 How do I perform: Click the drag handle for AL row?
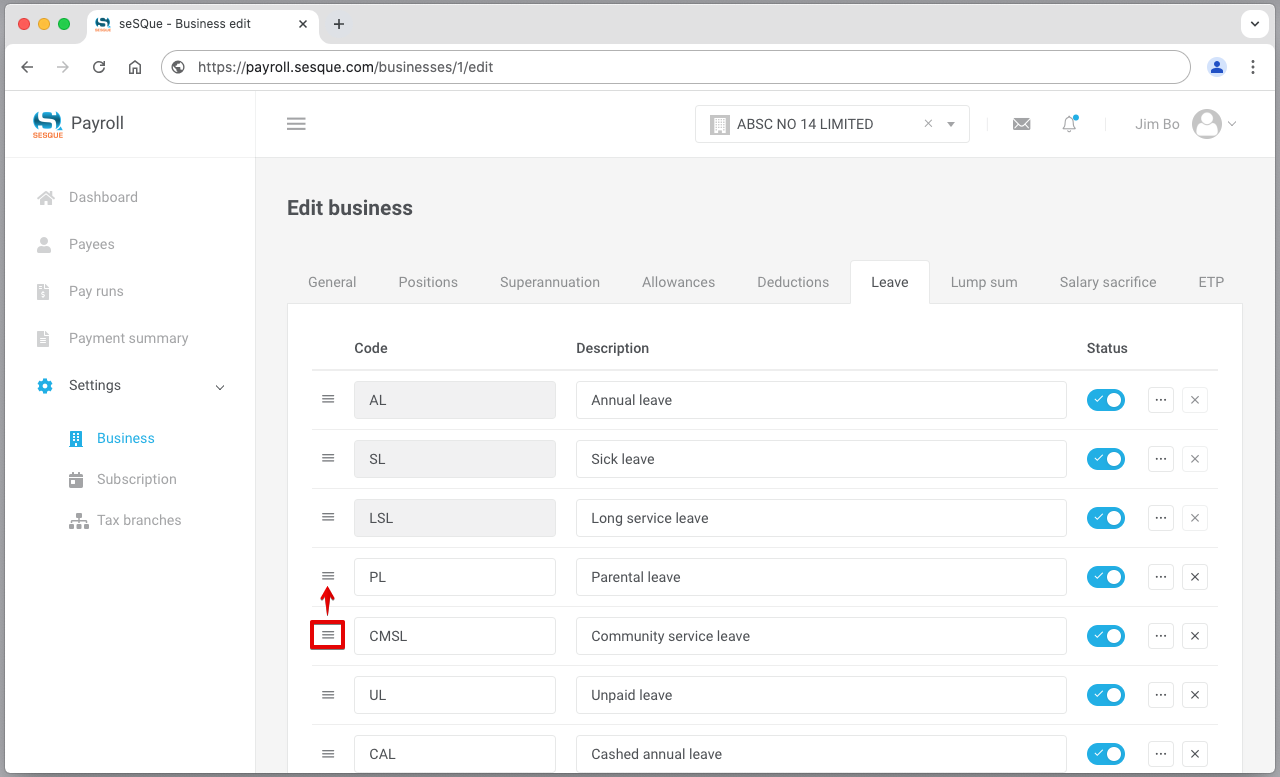pos(328,400)
